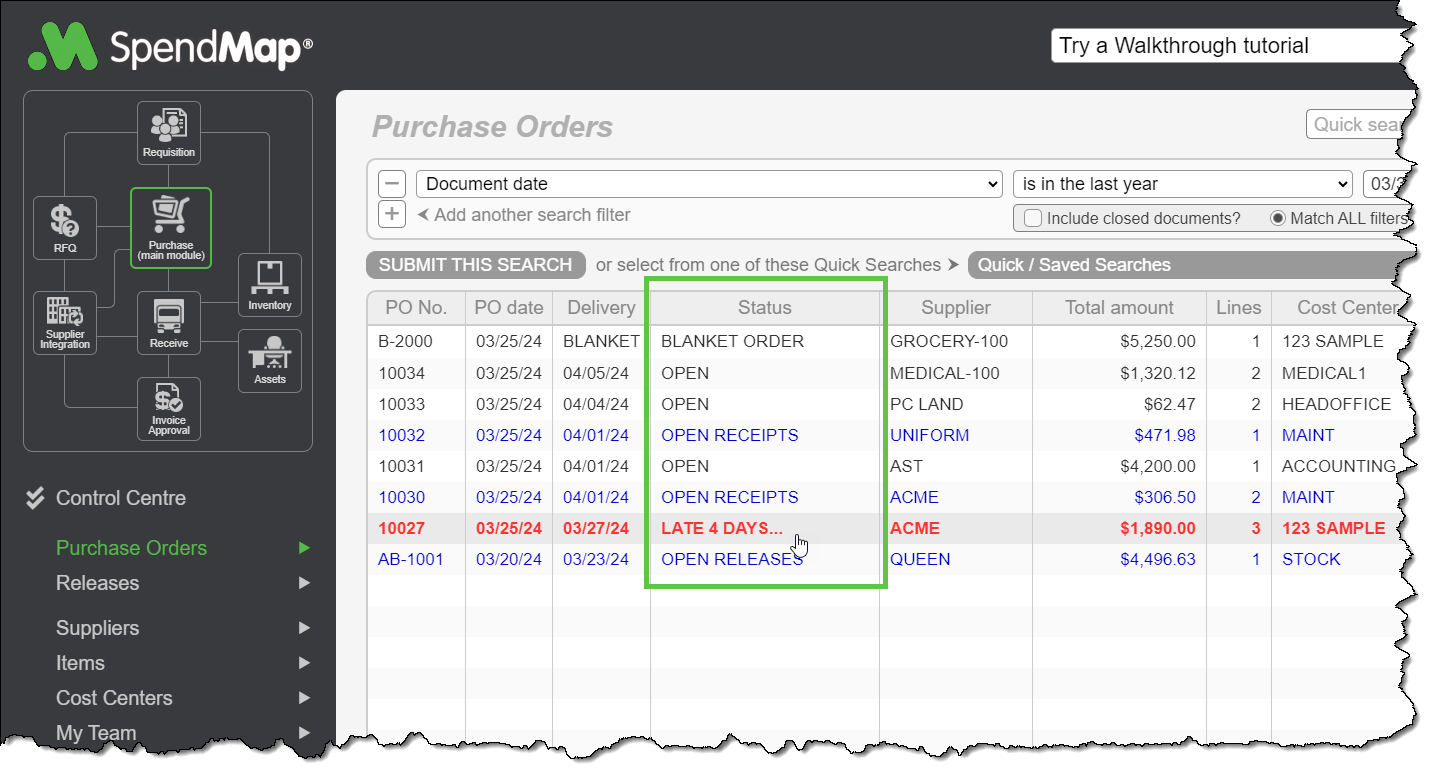Open purchase order 10032

(410, 434)
